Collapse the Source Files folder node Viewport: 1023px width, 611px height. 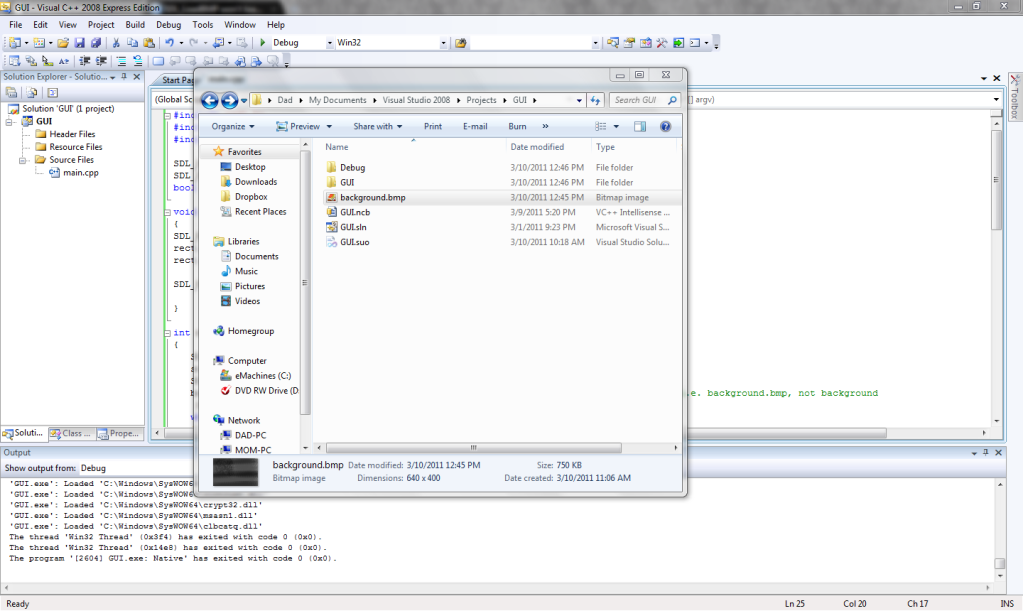pos(23,160)
